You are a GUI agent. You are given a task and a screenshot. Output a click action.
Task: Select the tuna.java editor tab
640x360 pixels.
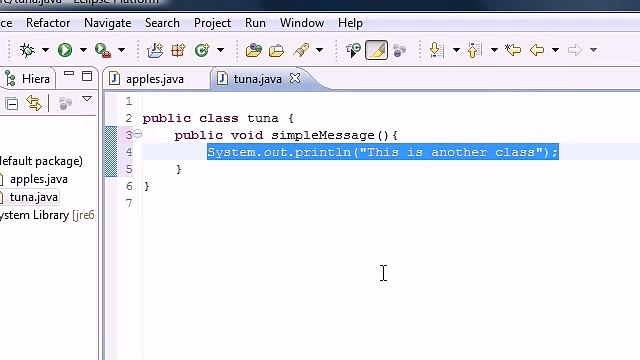[258, 79]
